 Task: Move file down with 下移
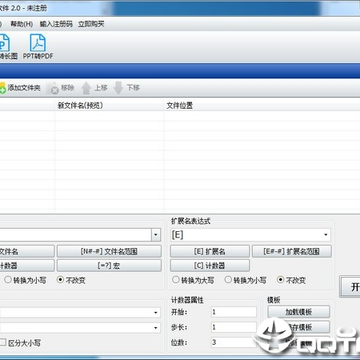[127, 88]
